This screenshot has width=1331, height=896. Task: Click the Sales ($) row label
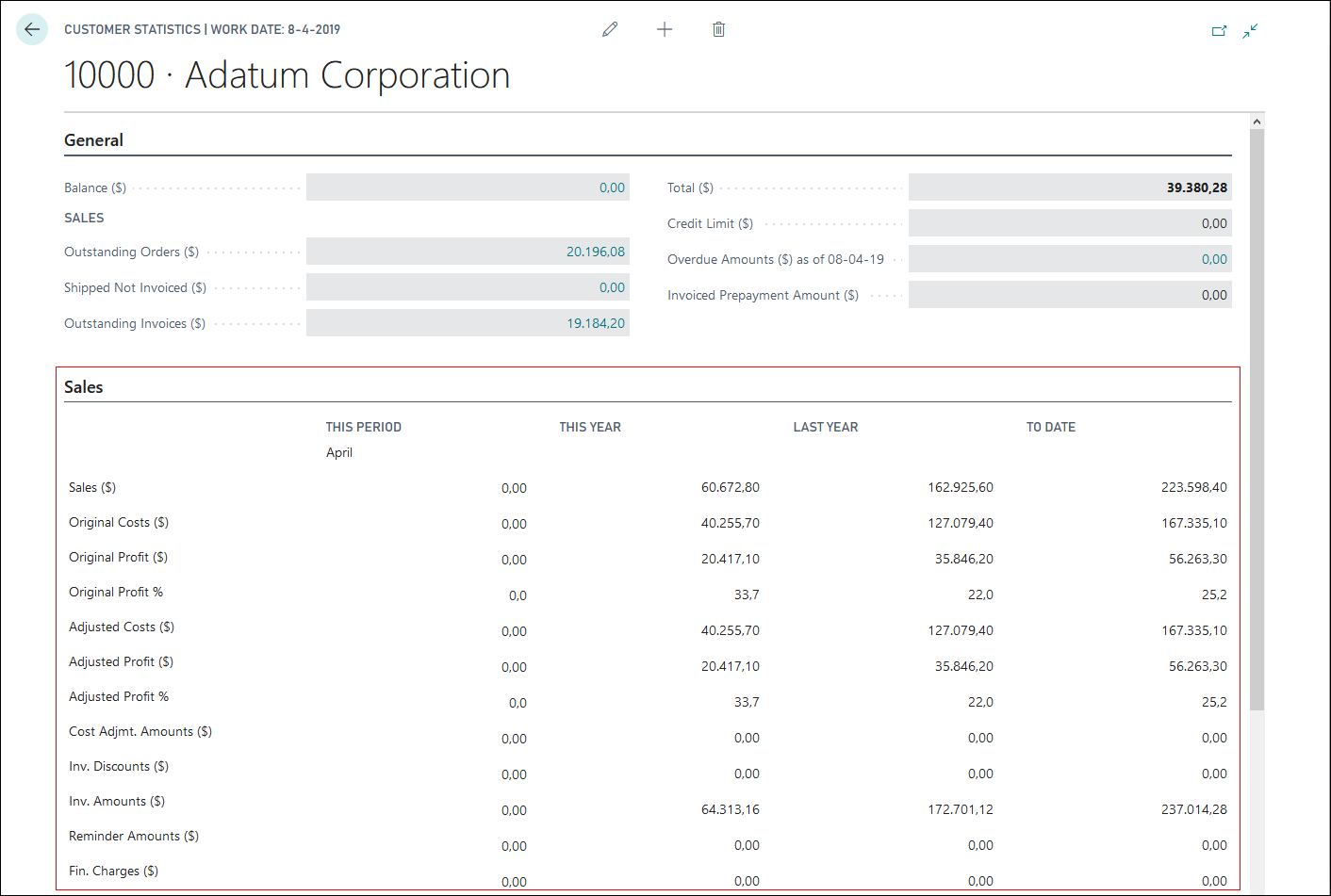(92, 487)
